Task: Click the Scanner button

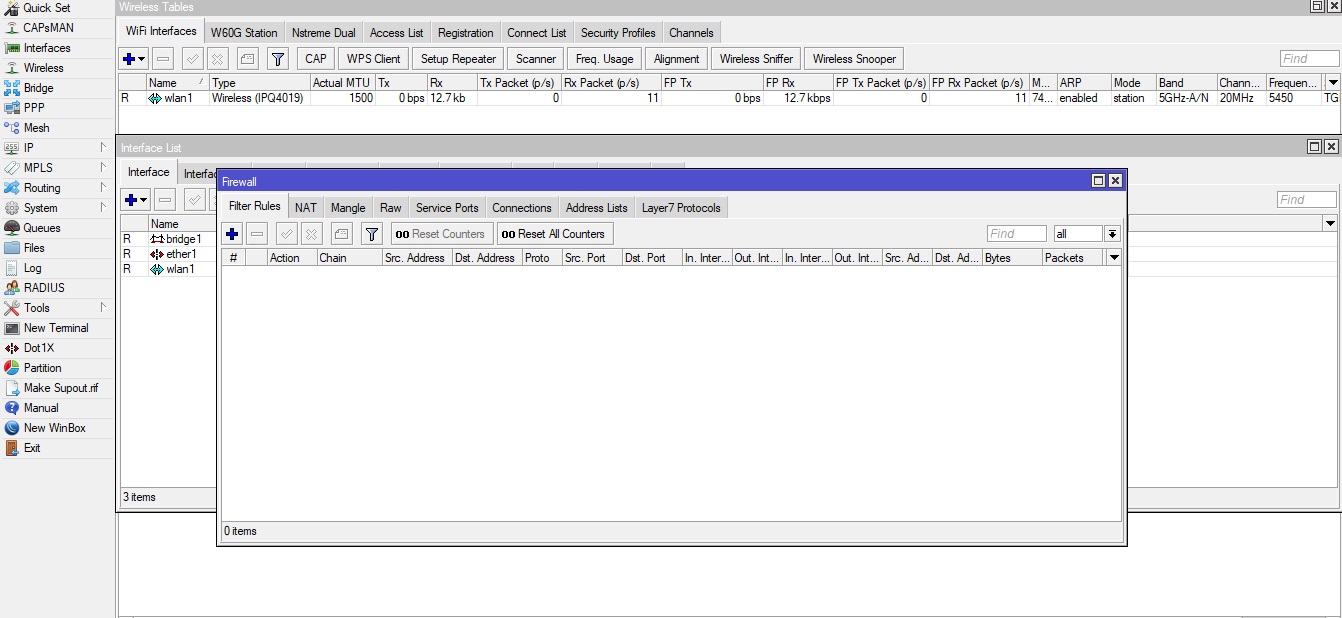Action: [536, 59]
